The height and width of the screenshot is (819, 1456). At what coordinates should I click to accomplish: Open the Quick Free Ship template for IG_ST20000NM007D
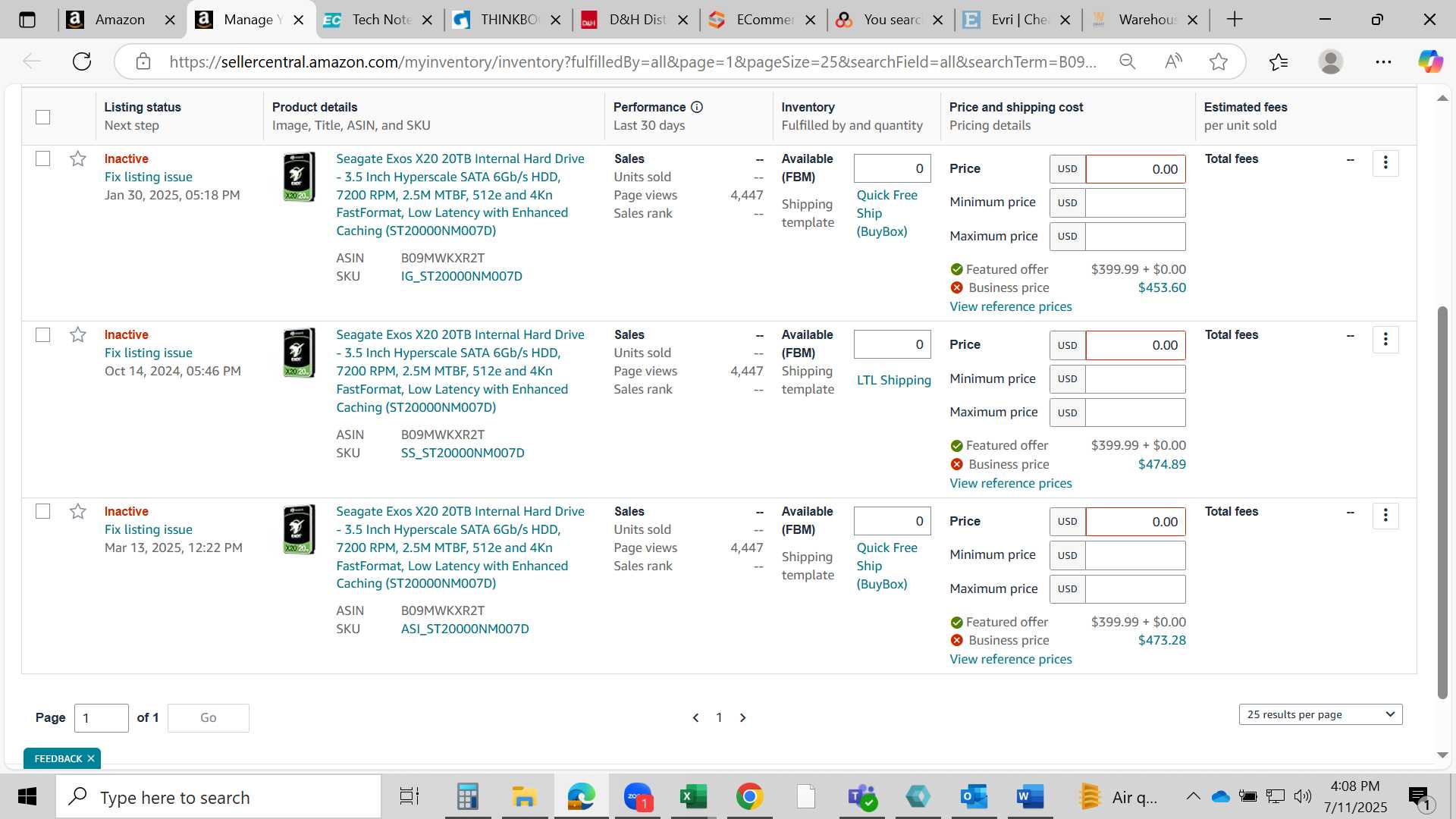click(x=886, y=213)
